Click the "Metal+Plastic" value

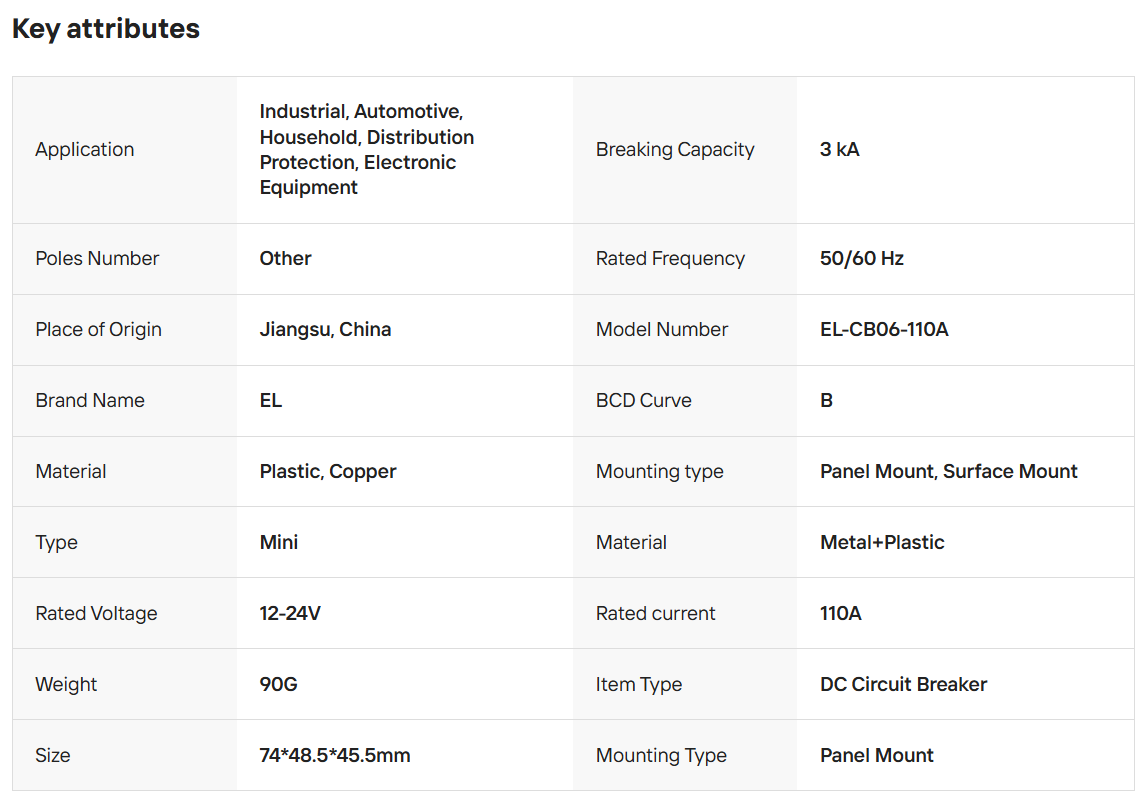click(x=882, y=543)
